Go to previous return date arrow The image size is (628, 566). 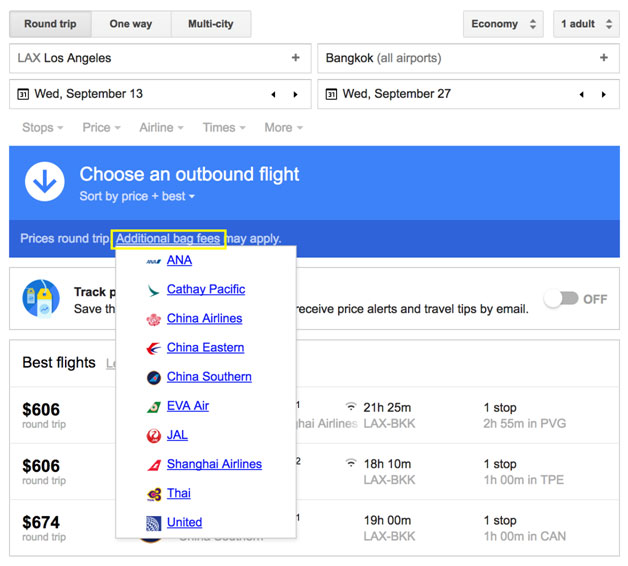click(582, 95)
